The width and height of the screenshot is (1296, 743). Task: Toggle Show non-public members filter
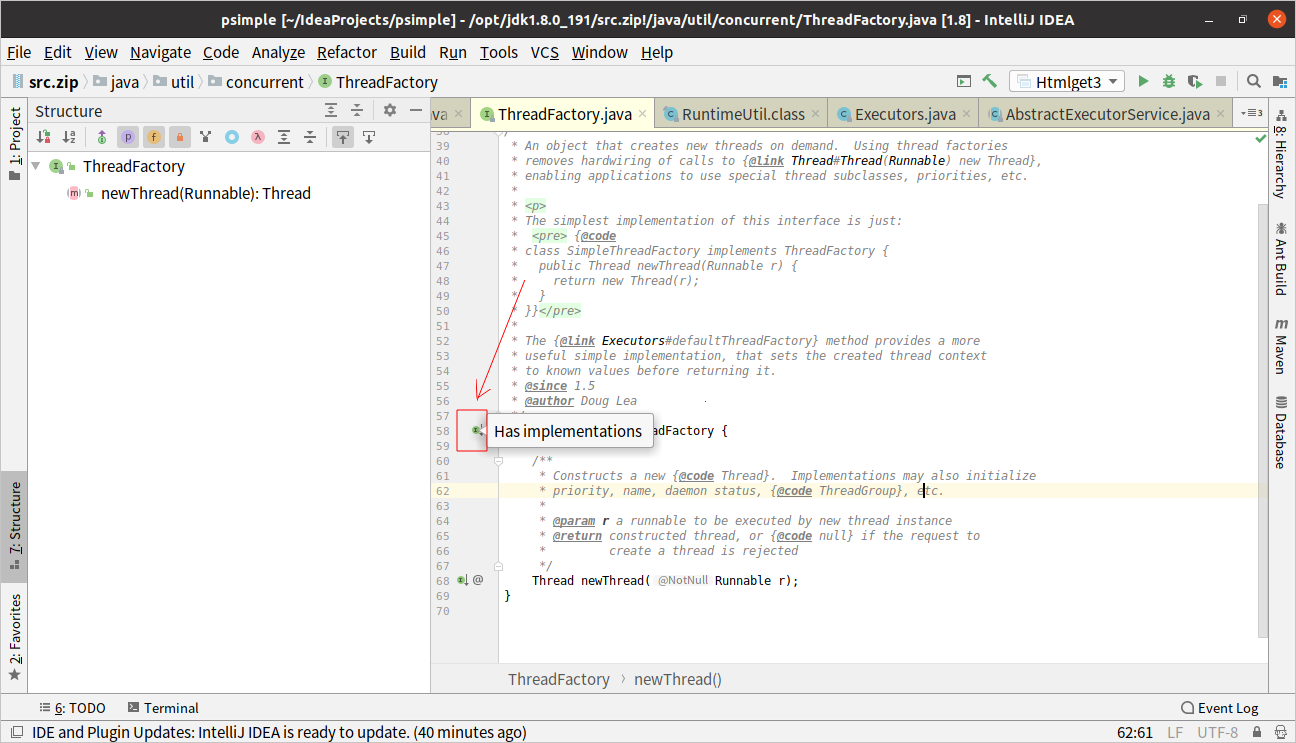(180, 137)
